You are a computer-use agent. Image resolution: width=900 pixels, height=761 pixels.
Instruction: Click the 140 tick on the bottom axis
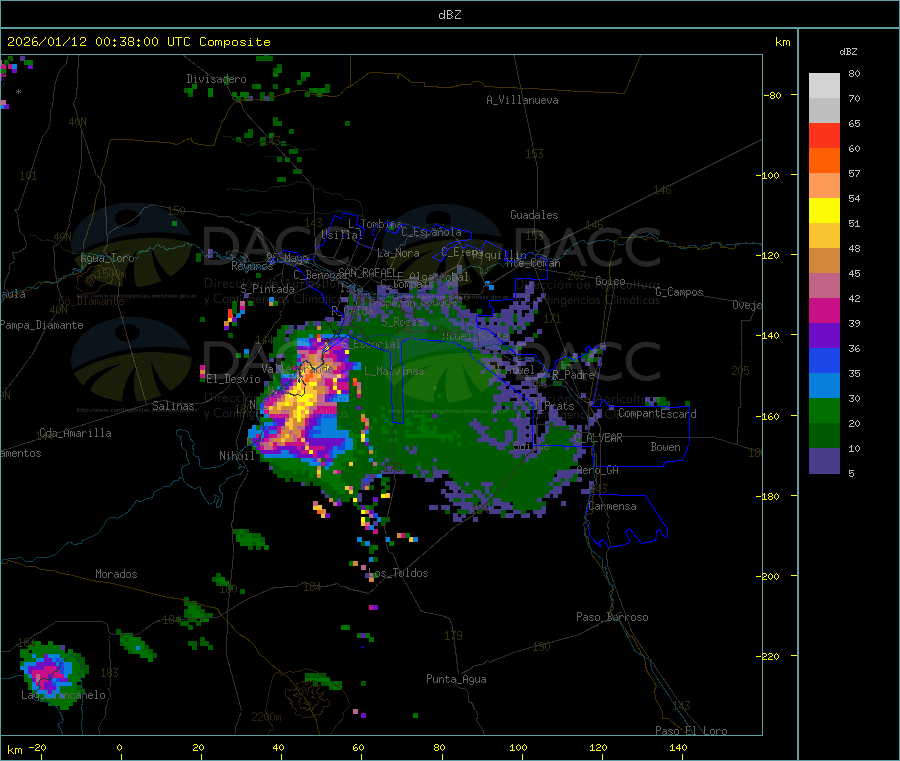678,747
